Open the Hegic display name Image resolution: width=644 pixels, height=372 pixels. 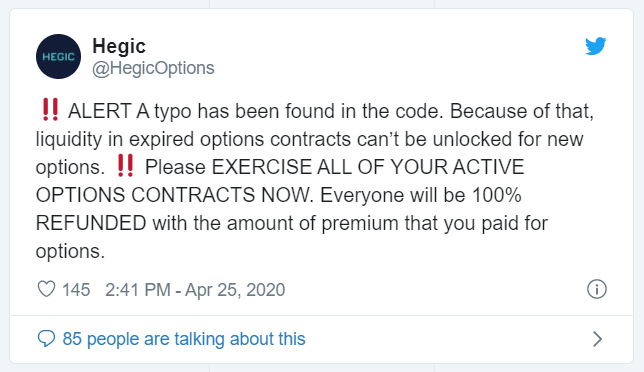[119, 46]
